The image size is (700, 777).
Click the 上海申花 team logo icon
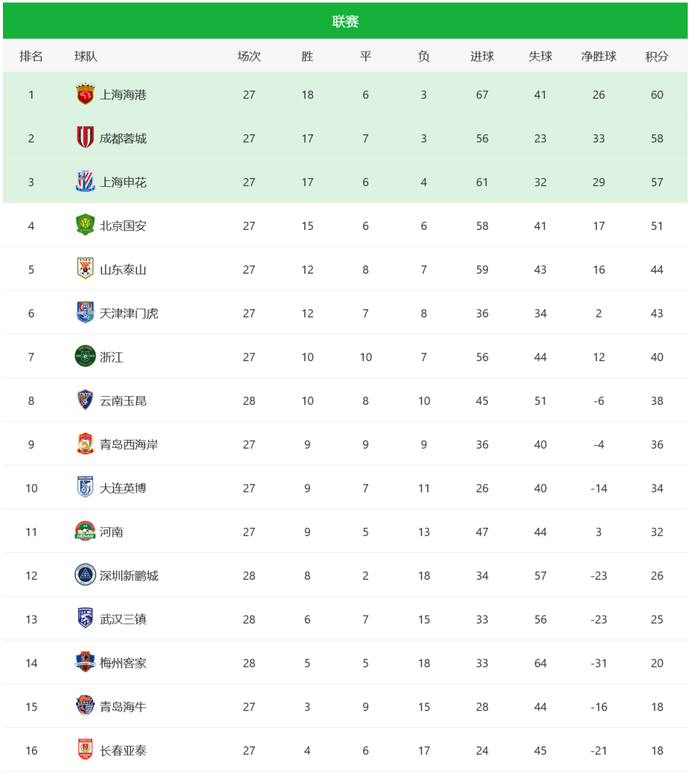tap(85, 182)
